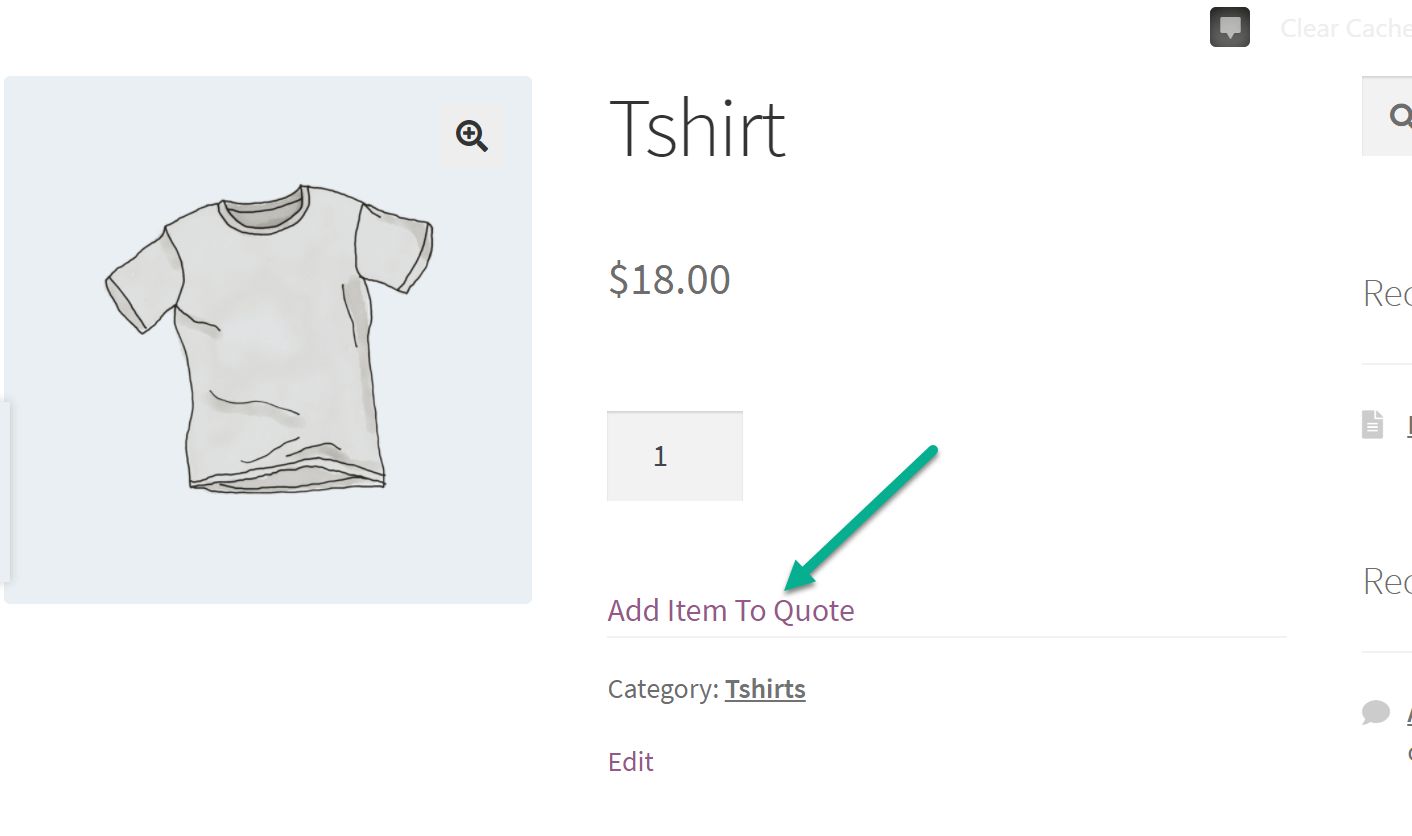
Task: Click the left-edge slide-out panel handle
Action: coord(8,490)
